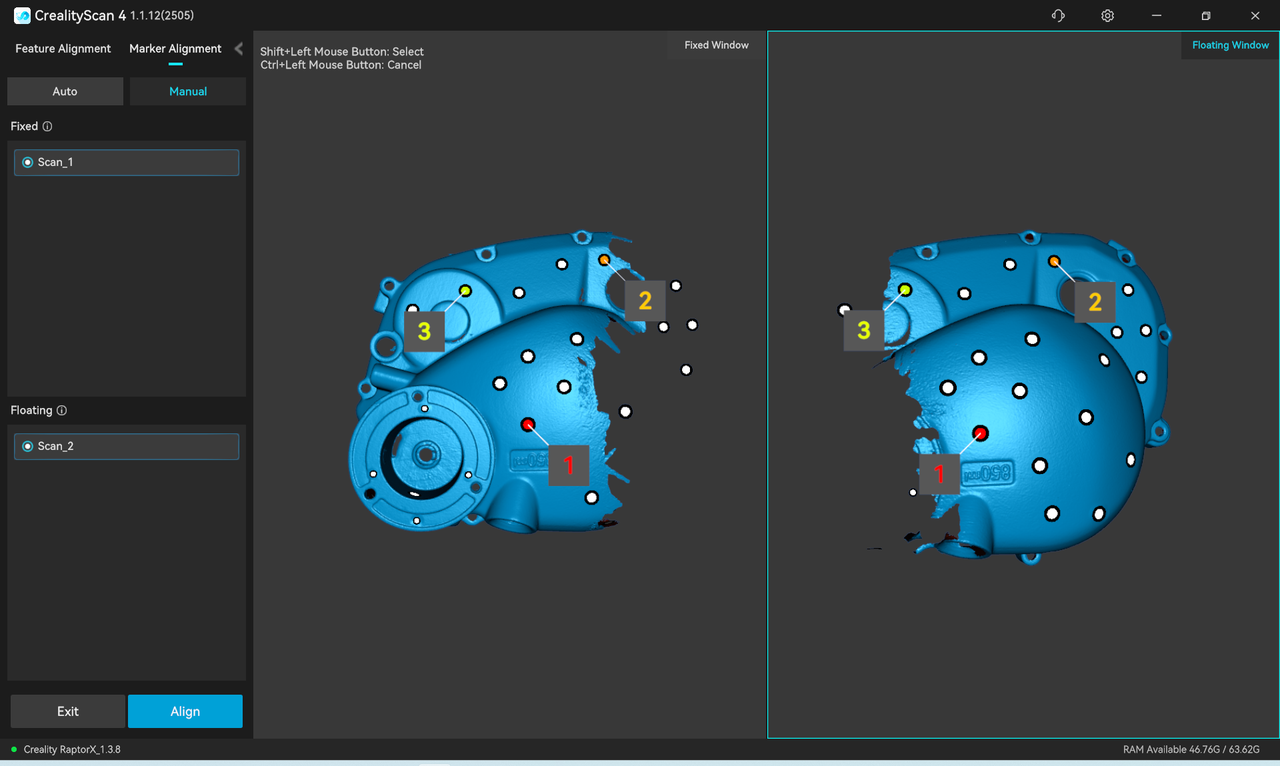1280x766 pixels.
Task: Click info icon next to Fixed label
Action: click(x=47, y=127)
